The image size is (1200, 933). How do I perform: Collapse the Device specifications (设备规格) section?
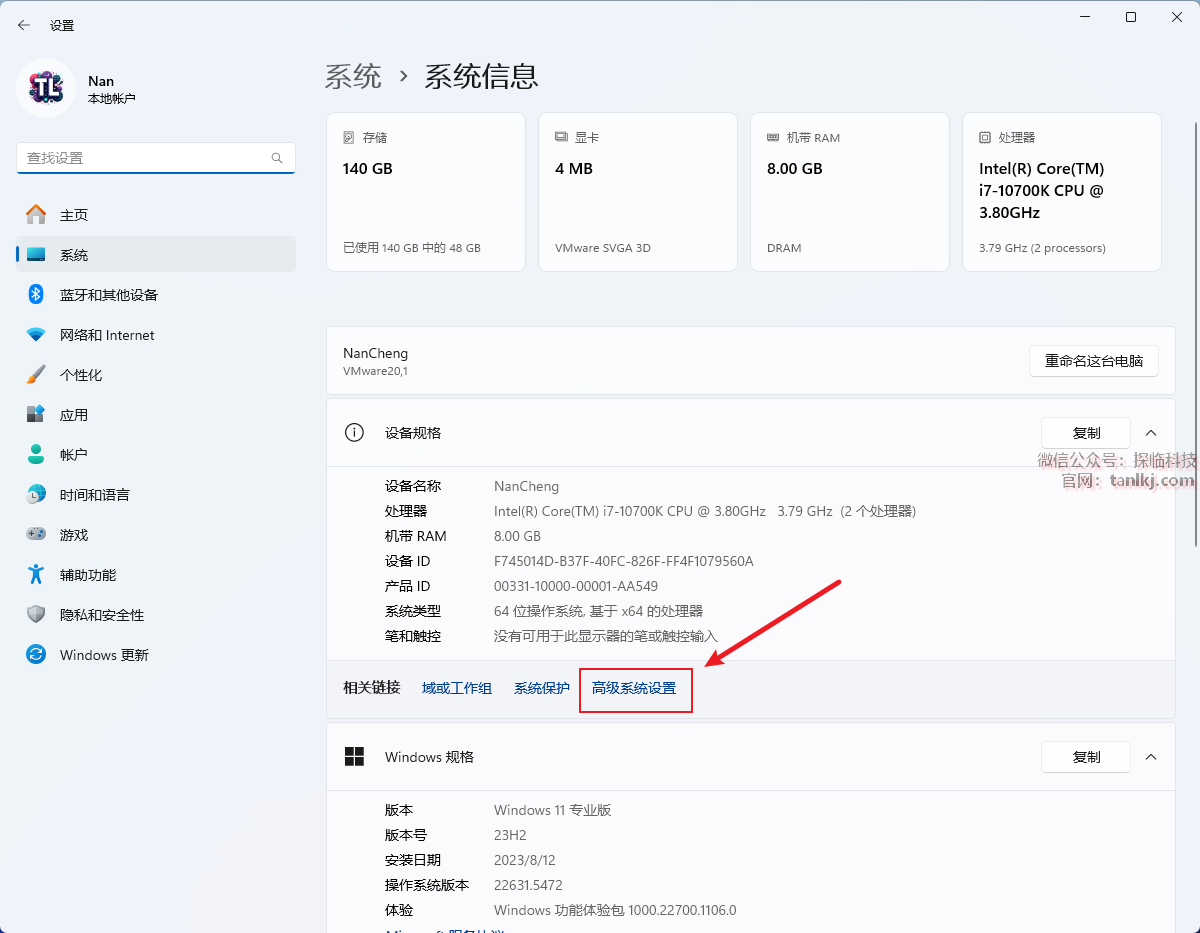tap(1150, 433)
